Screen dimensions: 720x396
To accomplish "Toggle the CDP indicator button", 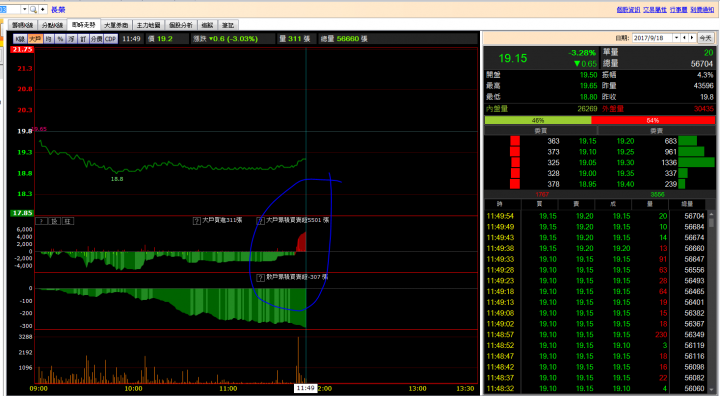I will coord(111,39).
